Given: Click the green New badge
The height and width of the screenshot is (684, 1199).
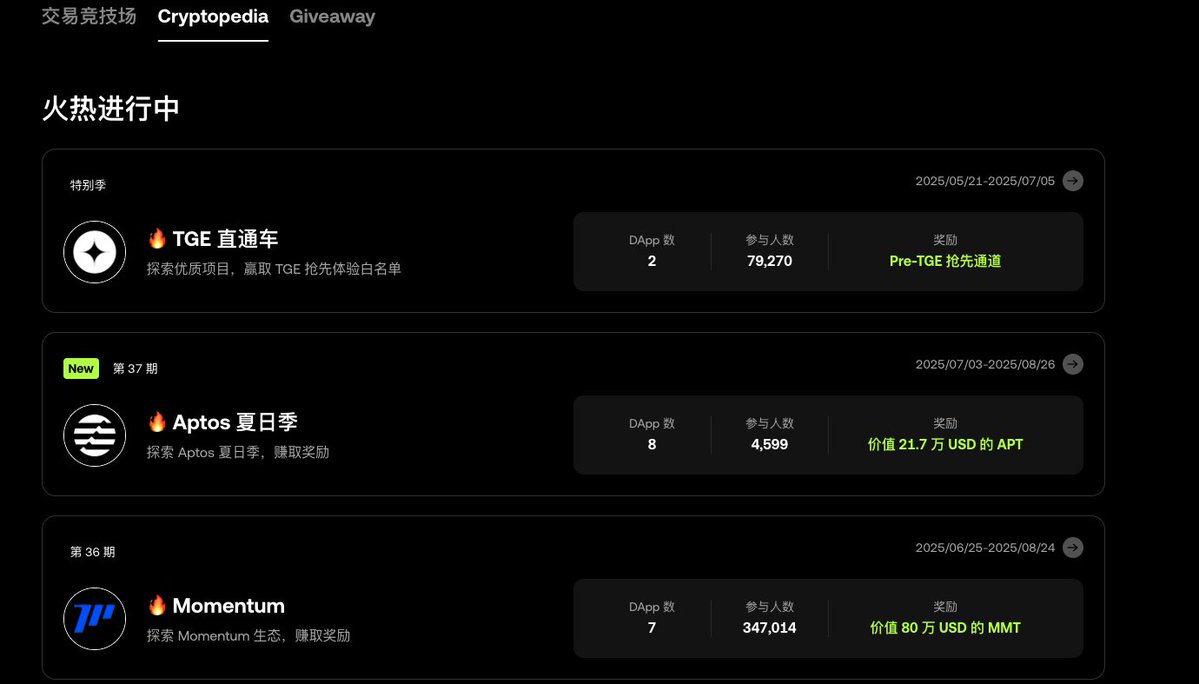Looking at the screenshot, I should [81, 368].
